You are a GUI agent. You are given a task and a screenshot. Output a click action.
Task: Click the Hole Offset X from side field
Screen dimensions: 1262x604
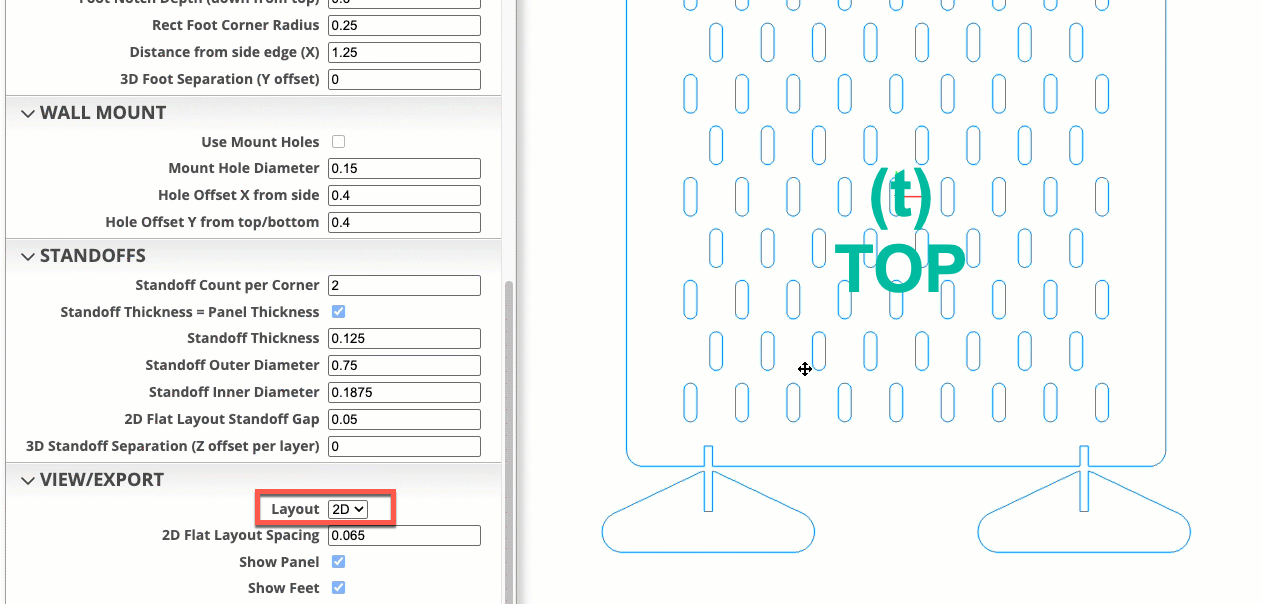point(404,196)
